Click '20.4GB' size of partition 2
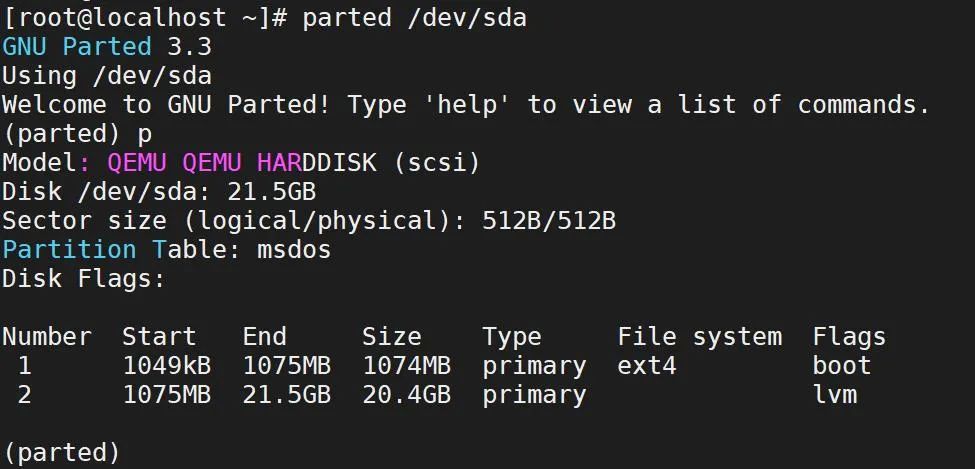The width and height of the screenshot is (975, 469). coord(406,394)
